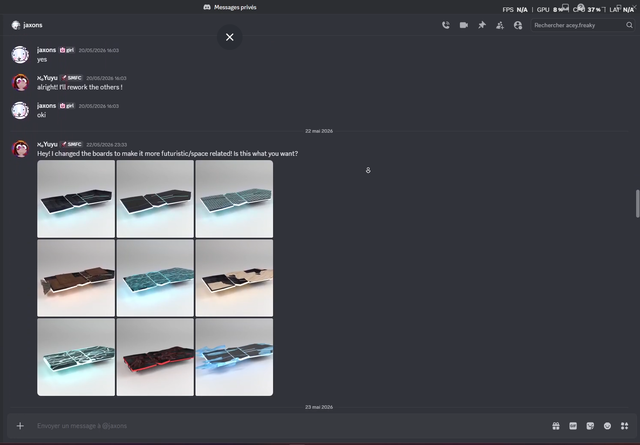Click the Yuyu username above "Hey!"
640x445 pixels.
(47, 144)
